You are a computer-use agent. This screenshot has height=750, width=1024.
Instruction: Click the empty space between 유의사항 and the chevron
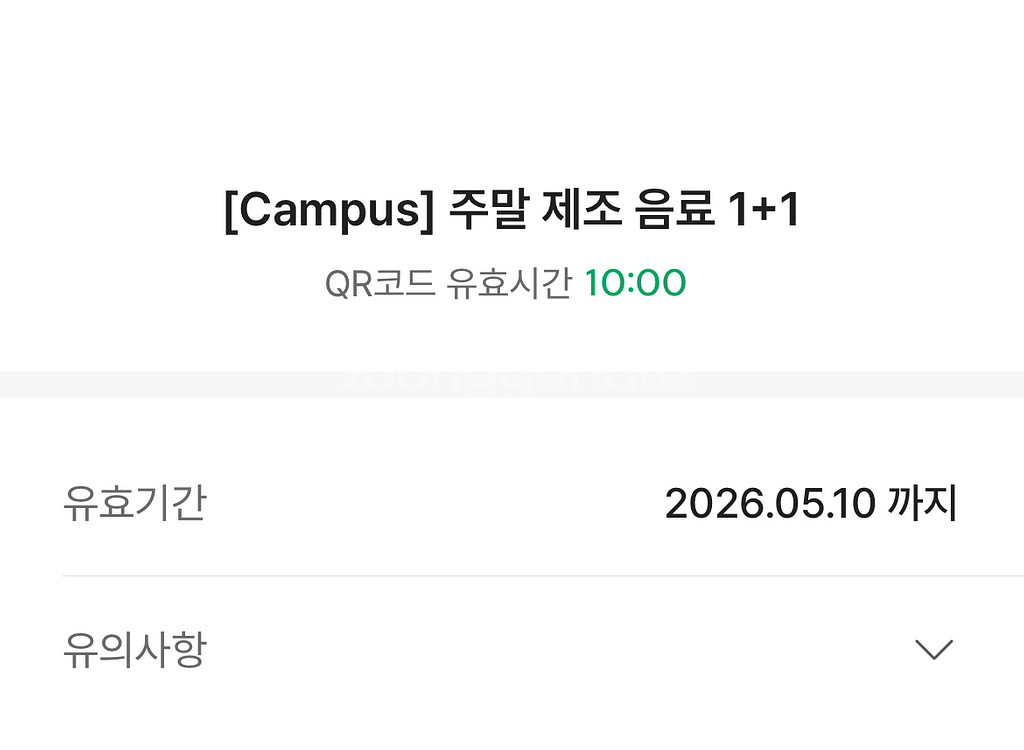tap(560, 650)
